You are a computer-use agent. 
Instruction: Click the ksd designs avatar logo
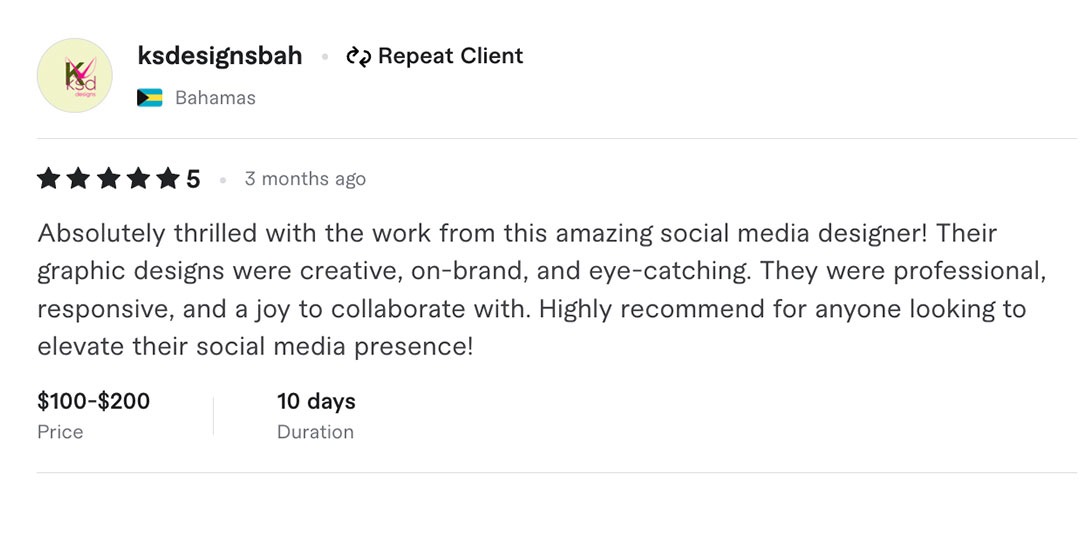74,75
